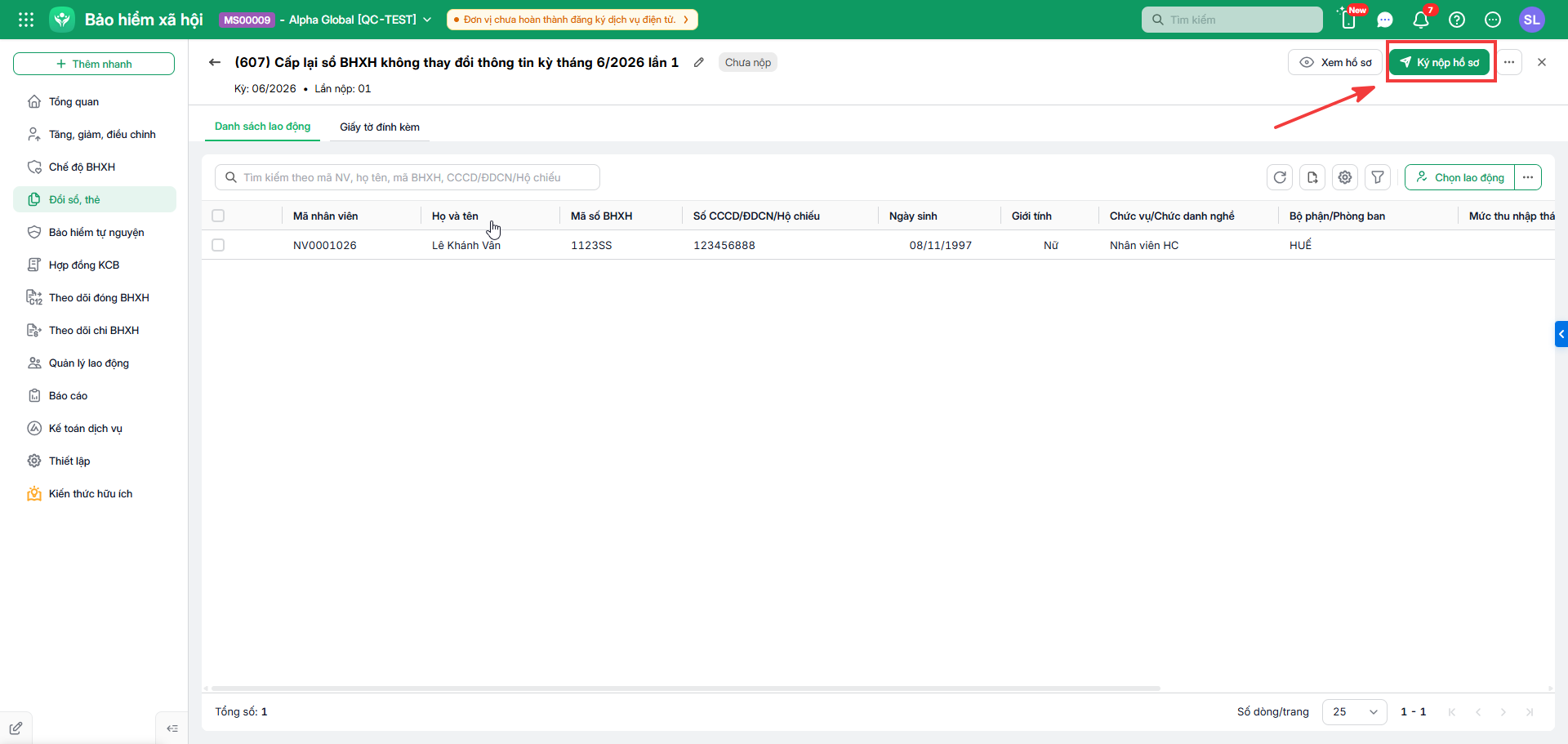Image resolution: width=1568 pixels, height=744 pixels.
Task: Check the row of Lê Khánh Vân
Action: click(x=218, y=245)
